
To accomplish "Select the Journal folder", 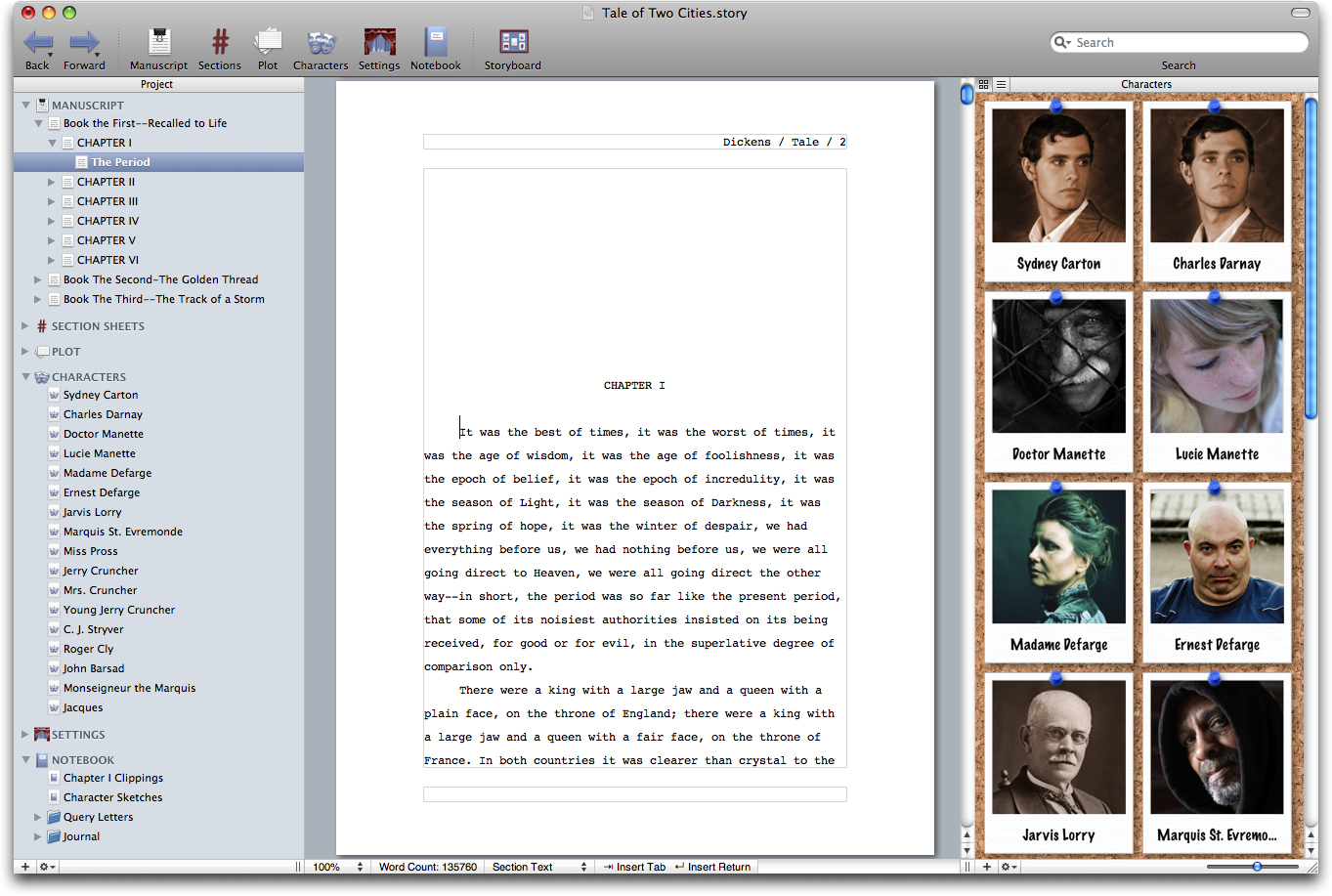I will pyautogui.click(x=81, y=836).
